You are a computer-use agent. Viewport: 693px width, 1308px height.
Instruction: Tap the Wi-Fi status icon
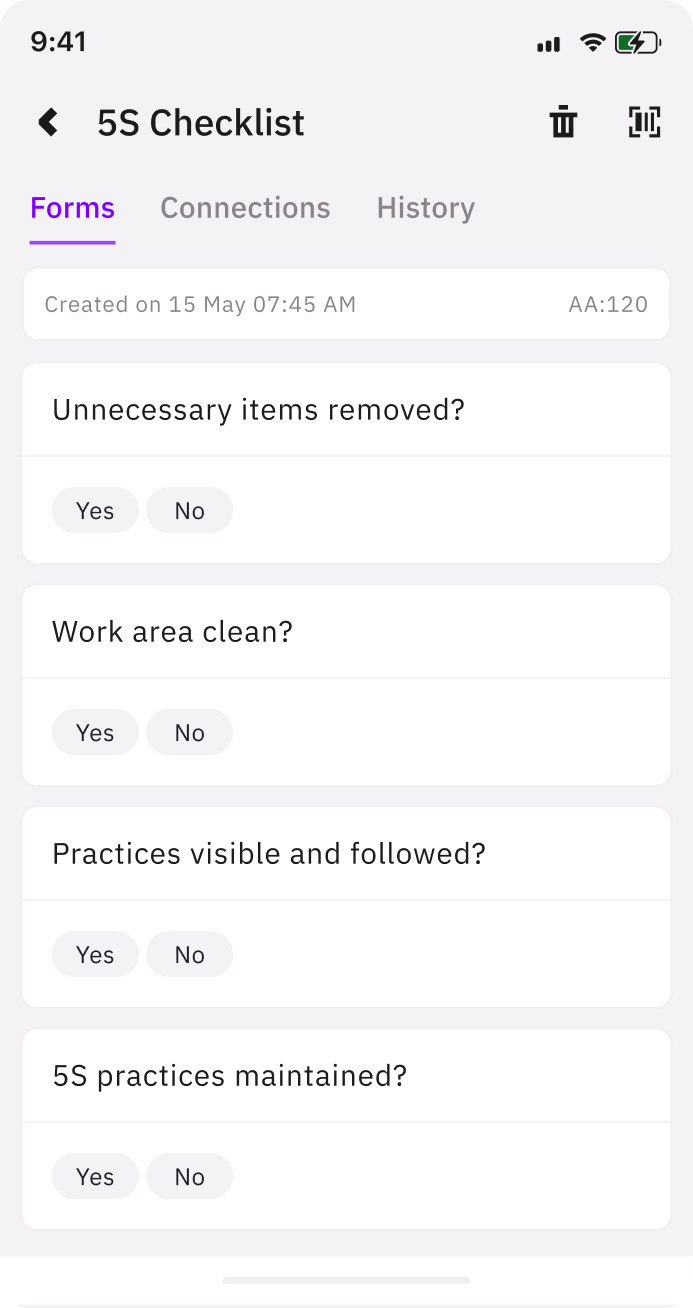click(594, 42)
